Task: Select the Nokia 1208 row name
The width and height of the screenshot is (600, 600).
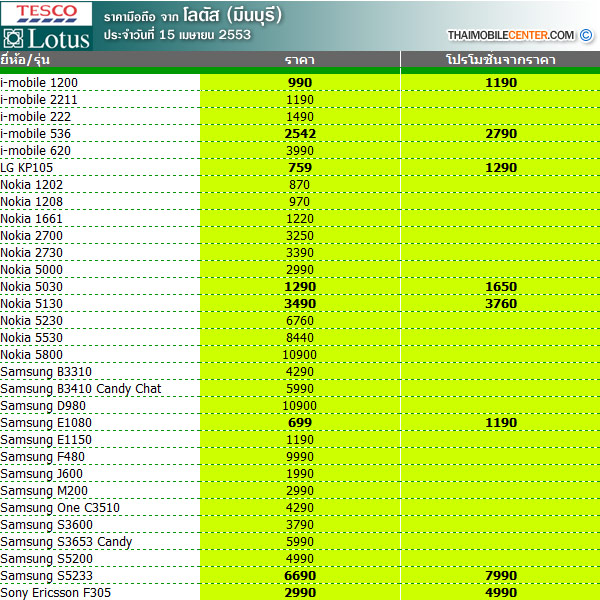Action: 32,202
